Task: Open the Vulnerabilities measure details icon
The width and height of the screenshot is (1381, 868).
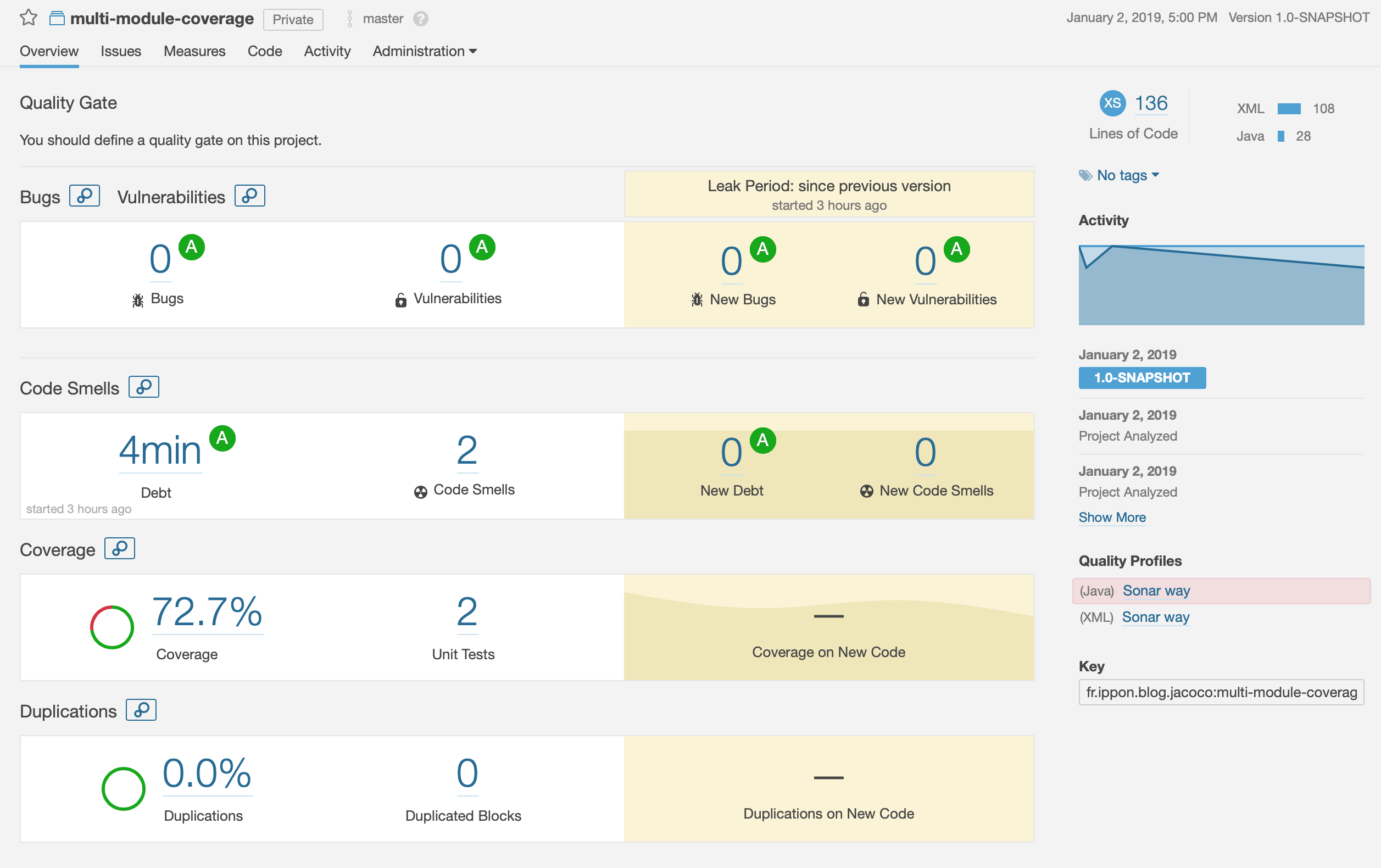Action: [249, 196]
